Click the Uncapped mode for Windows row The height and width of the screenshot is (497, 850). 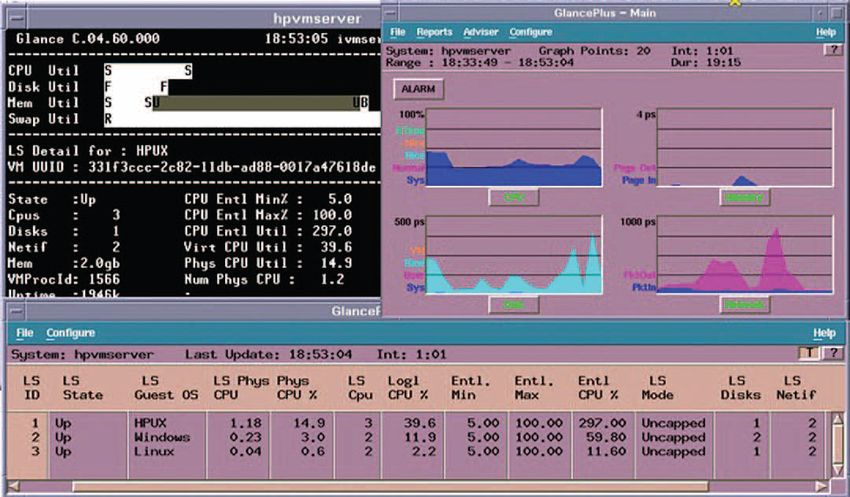(x=673, y=437)
